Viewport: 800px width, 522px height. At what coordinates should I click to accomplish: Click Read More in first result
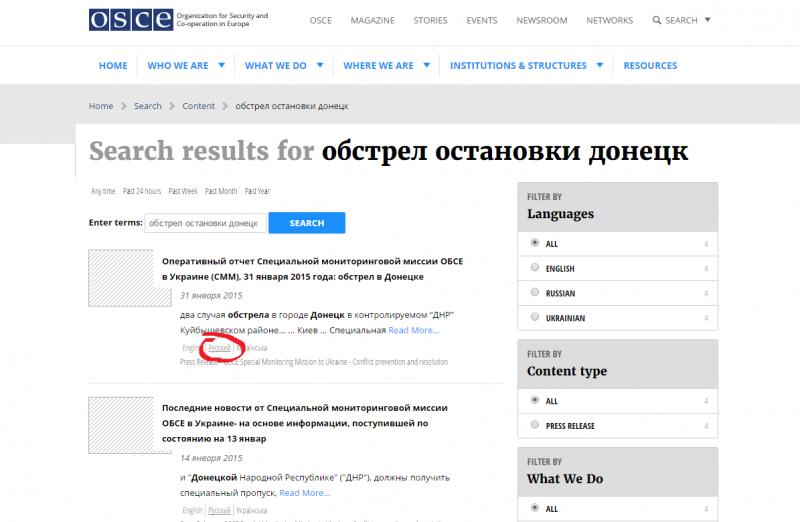pos(414,330)
